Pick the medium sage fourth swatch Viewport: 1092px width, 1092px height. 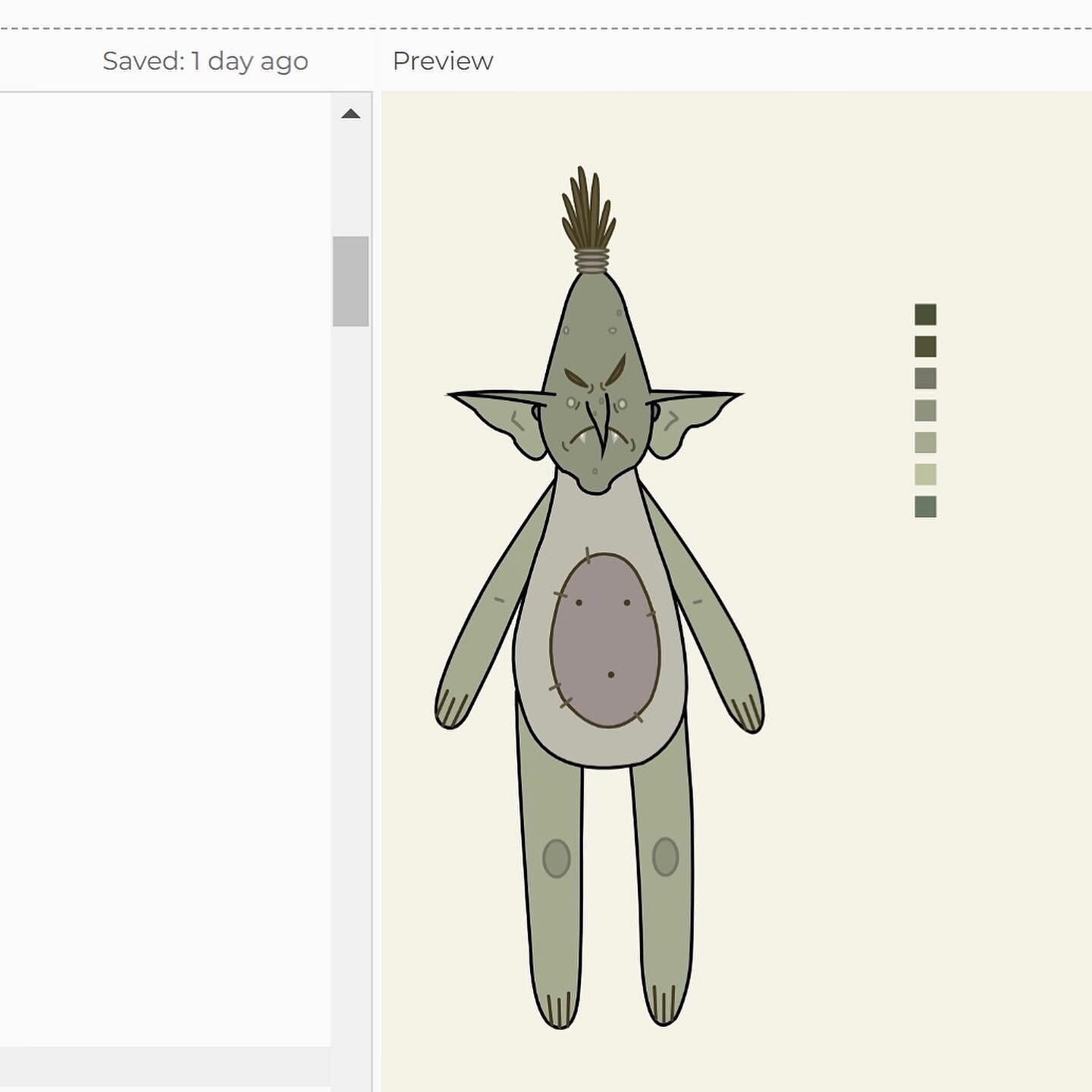click(x=925, y=410)
